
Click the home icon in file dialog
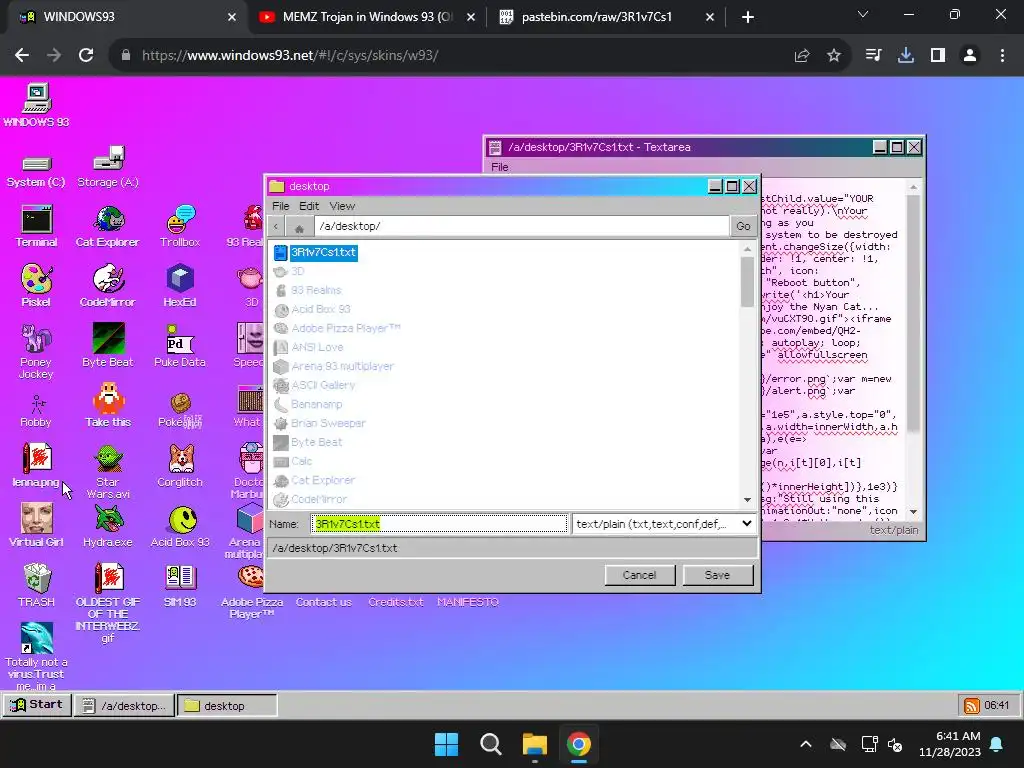click(x=299, y=227)
